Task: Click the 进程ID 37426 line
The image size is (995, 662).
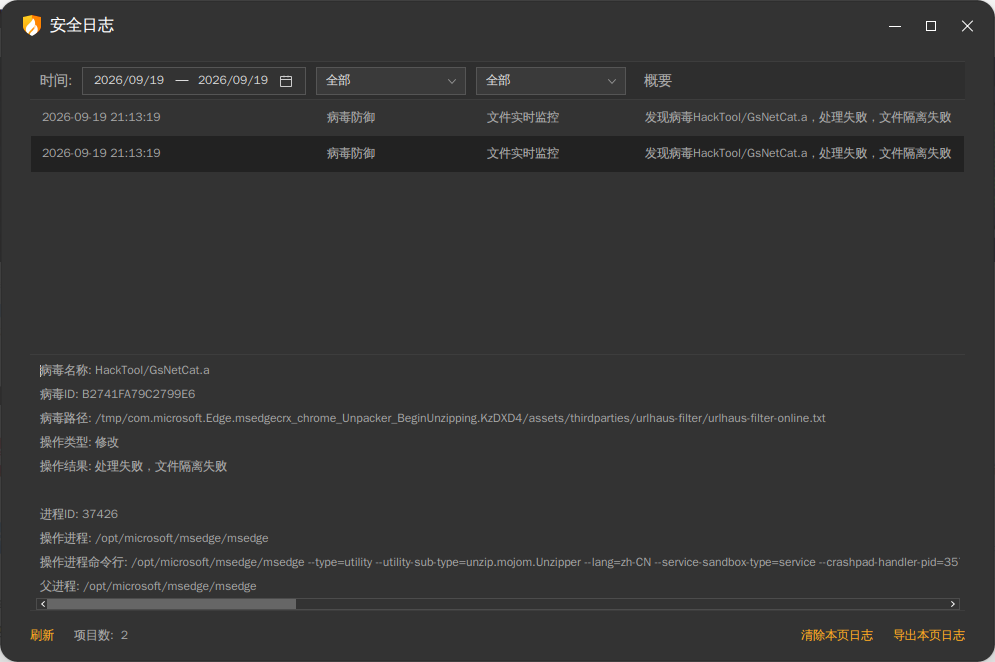Action: (79, 514)
